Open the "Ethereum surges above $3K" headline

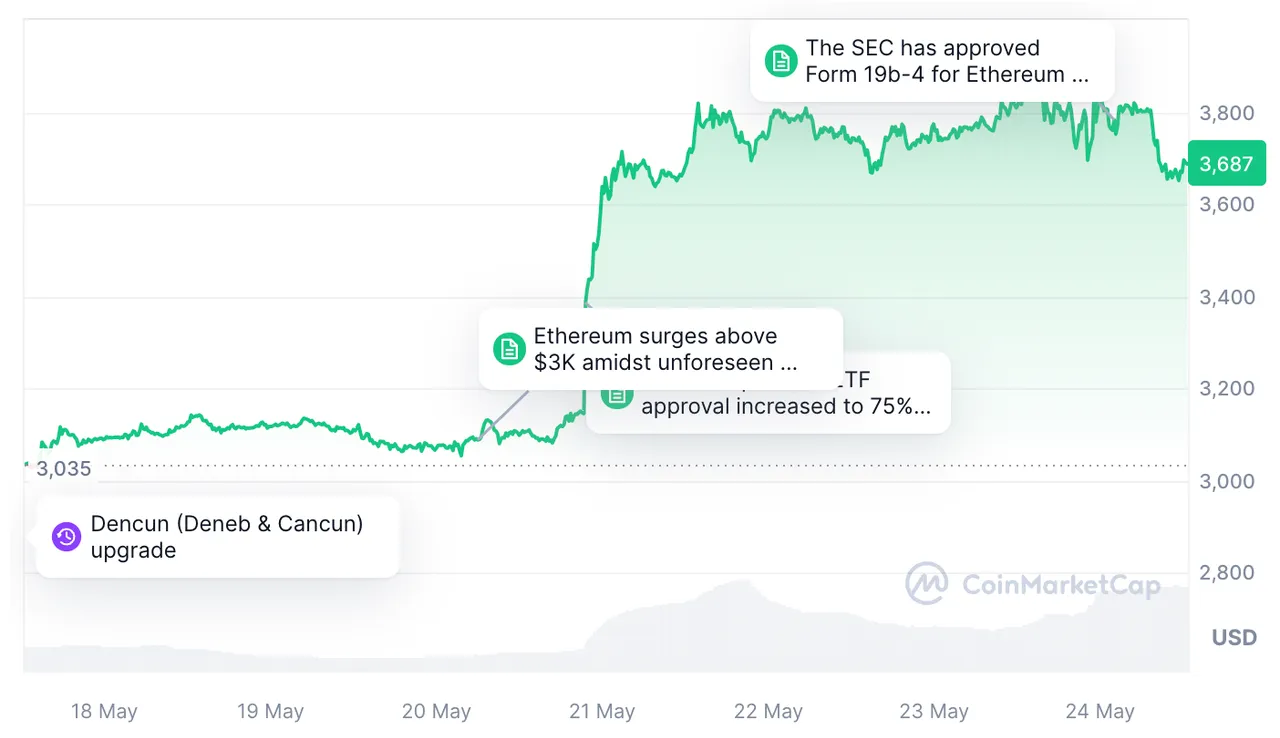tap(665, 349)
